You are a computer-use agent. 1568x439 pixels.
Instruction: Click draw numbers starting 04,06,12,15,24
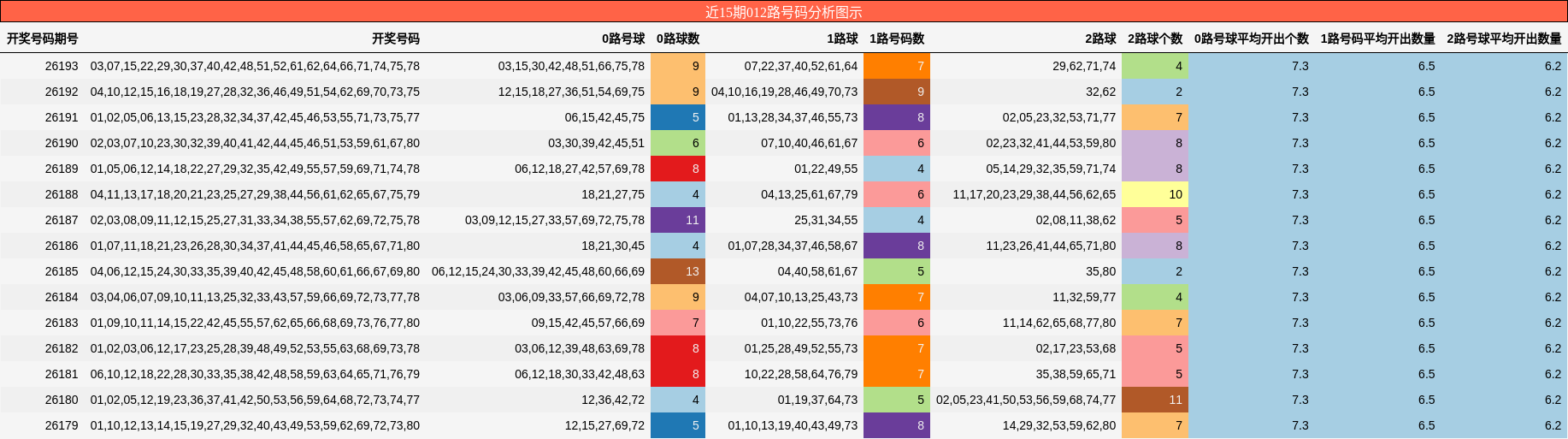point(255,271)
